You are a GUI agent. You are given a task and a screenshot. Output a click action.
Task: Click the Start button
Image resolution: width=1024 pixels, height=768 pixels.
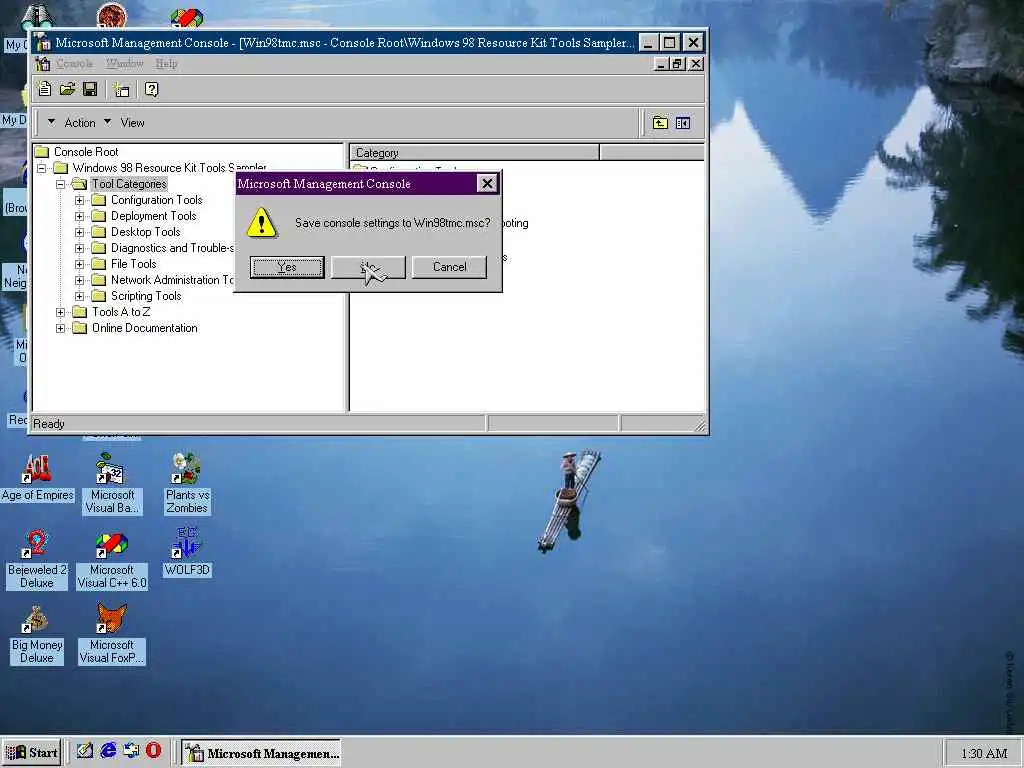pyautogui.click(x=31, y=752)
